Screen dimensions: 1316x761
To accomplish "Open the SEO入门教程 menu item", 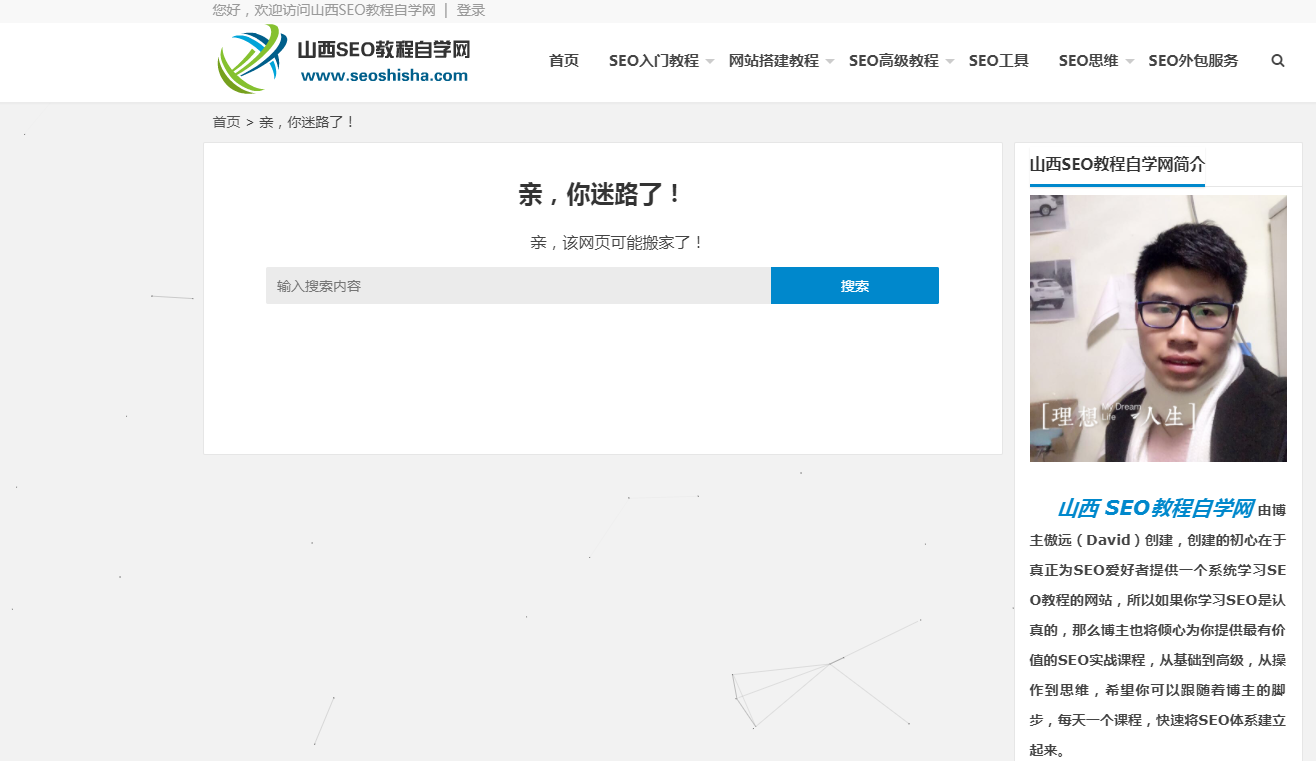I will pyautogui.click(x=653, y=61).
